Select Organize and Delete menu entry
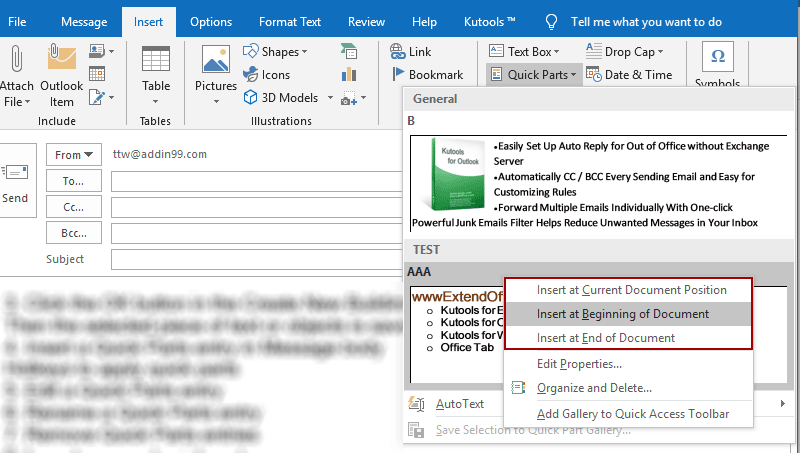 click(x=594, y=388)
